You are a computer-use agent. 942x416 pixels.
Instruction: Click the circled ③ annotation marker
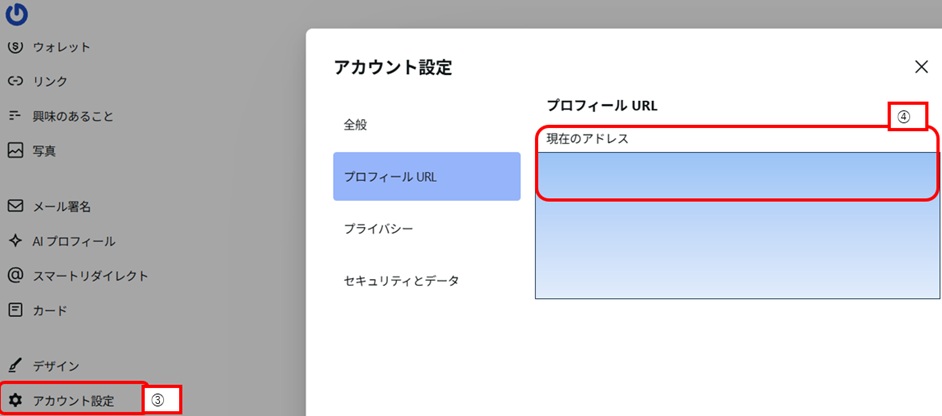pyautogui.click(x=159, y=400)
